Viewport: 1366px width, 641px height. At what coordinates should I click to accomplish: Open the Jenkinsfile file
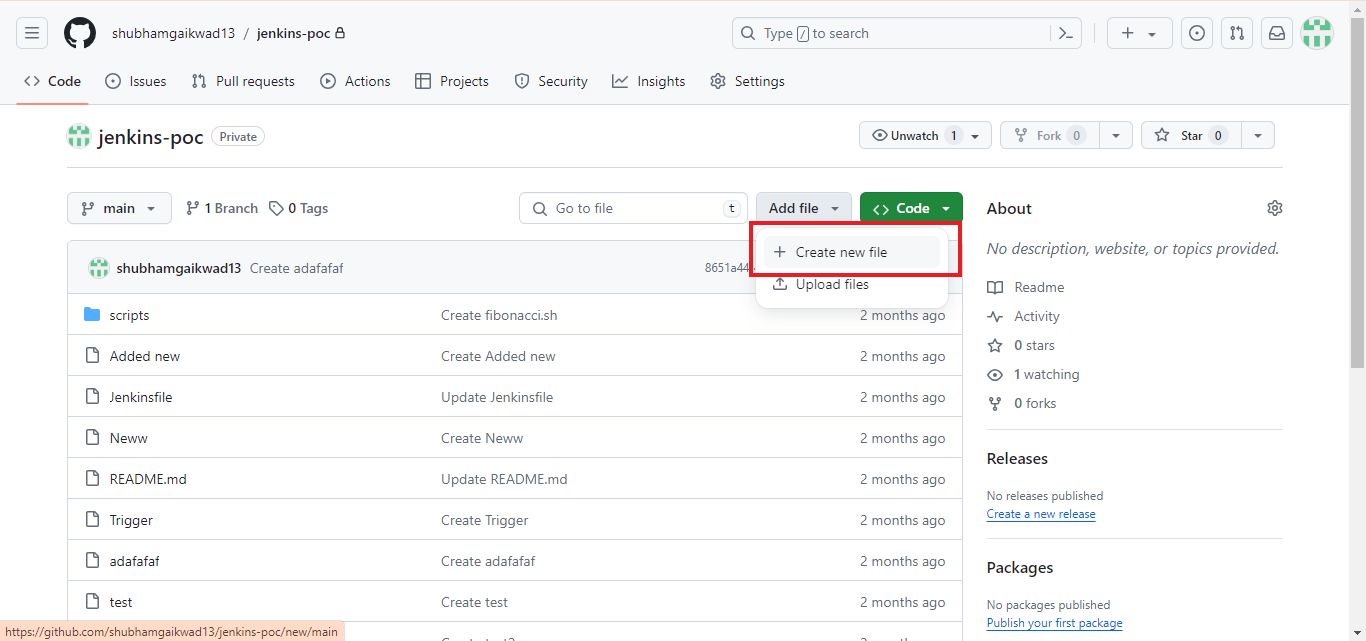click(x=141, y=397)
